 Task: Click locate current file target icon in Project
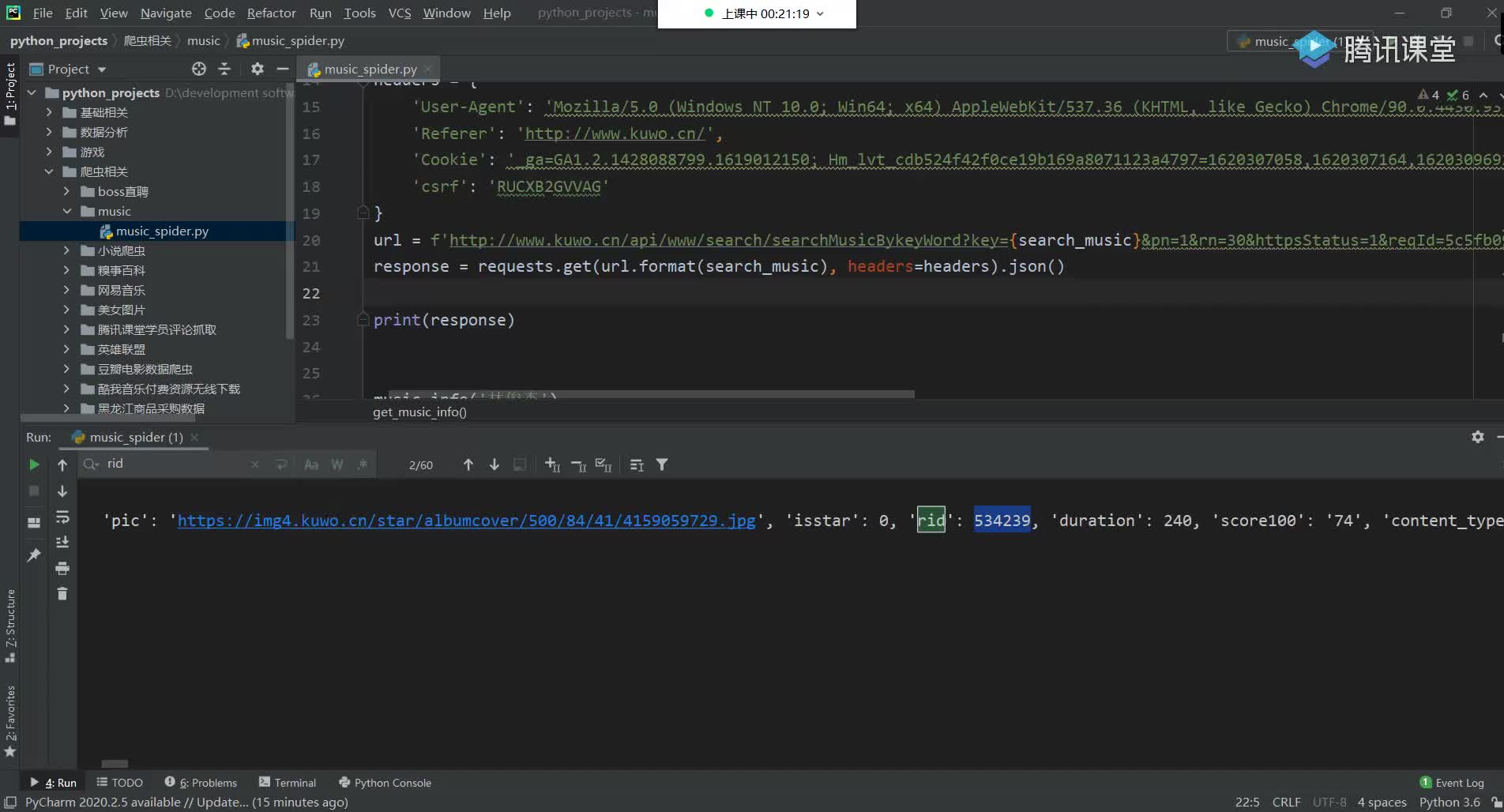pyautogui.click(x=199, y=69)
